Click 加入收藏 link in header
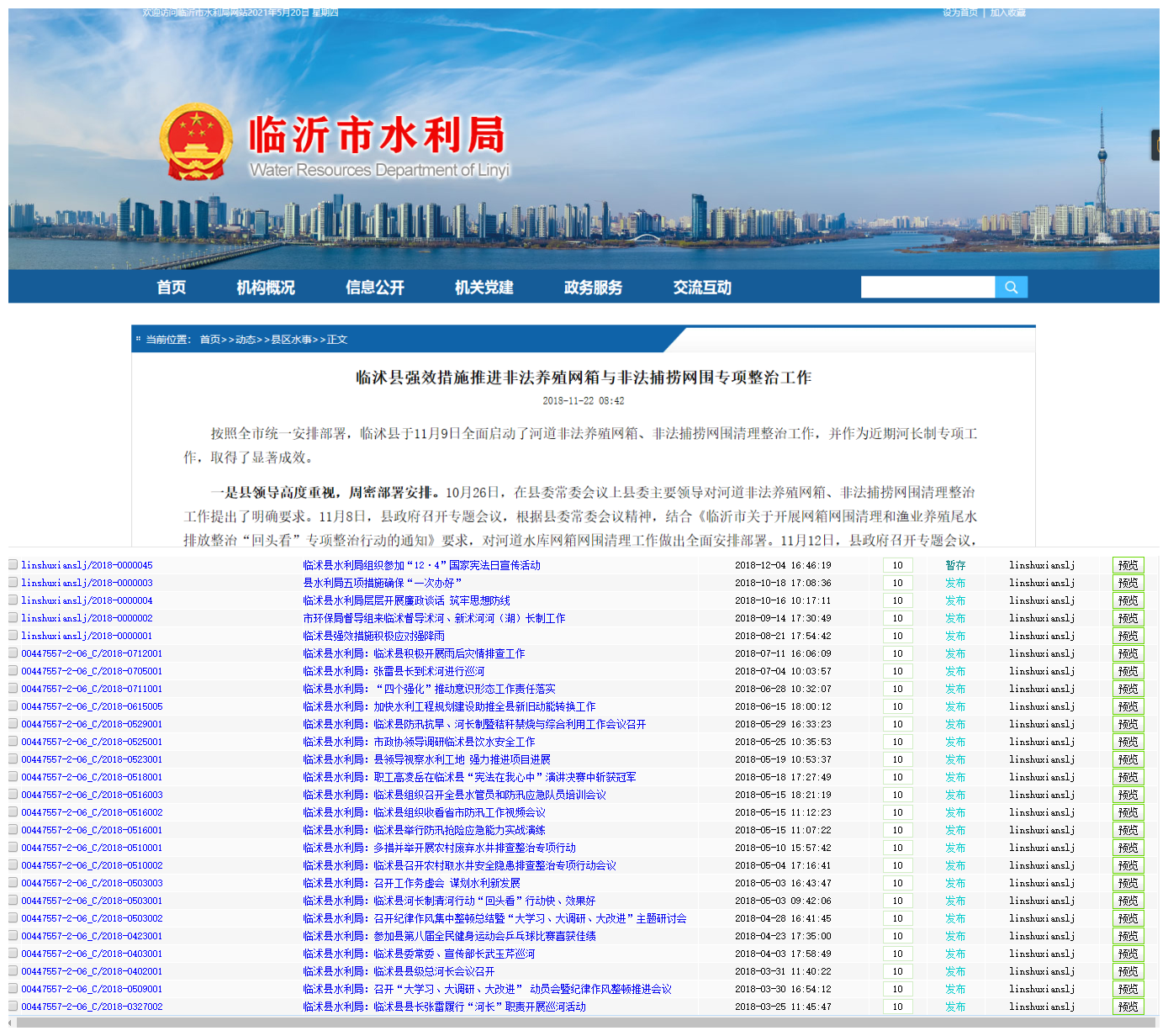This screenshot has height=1036, width=1168. coord(1007,13)
